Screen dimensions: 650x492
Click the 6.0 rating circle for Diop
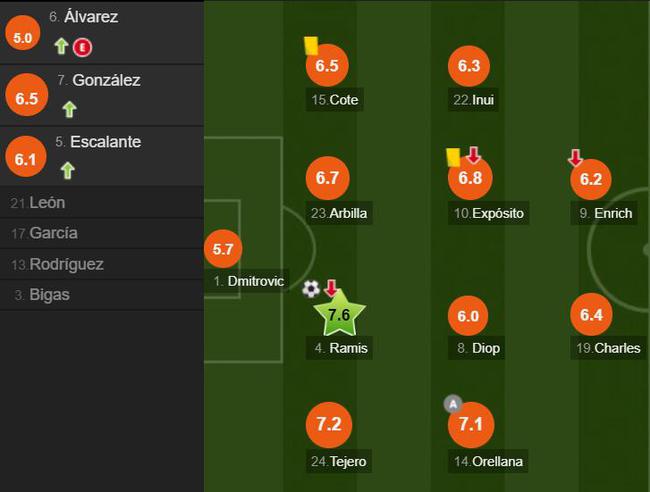[x=468, y=315]
